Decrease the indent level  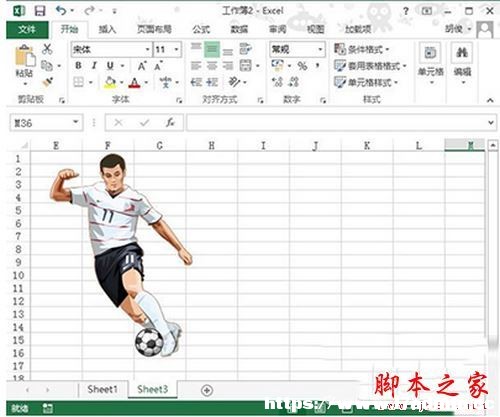[x=196, y=82]
